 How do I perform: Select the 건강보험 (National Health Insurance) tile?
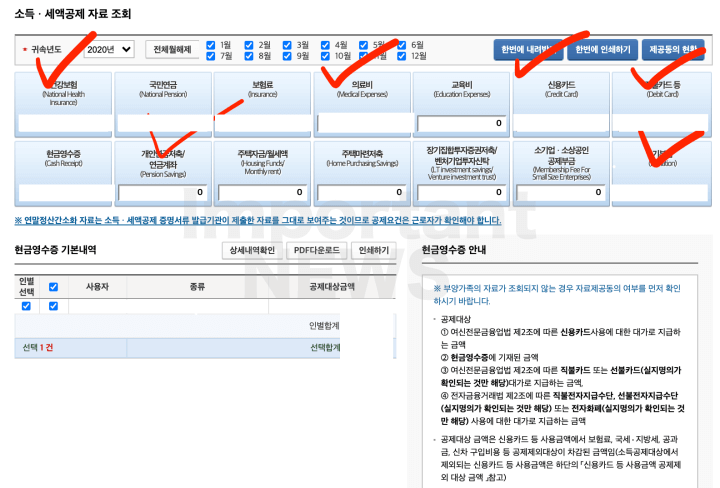[x=63, y=105]
